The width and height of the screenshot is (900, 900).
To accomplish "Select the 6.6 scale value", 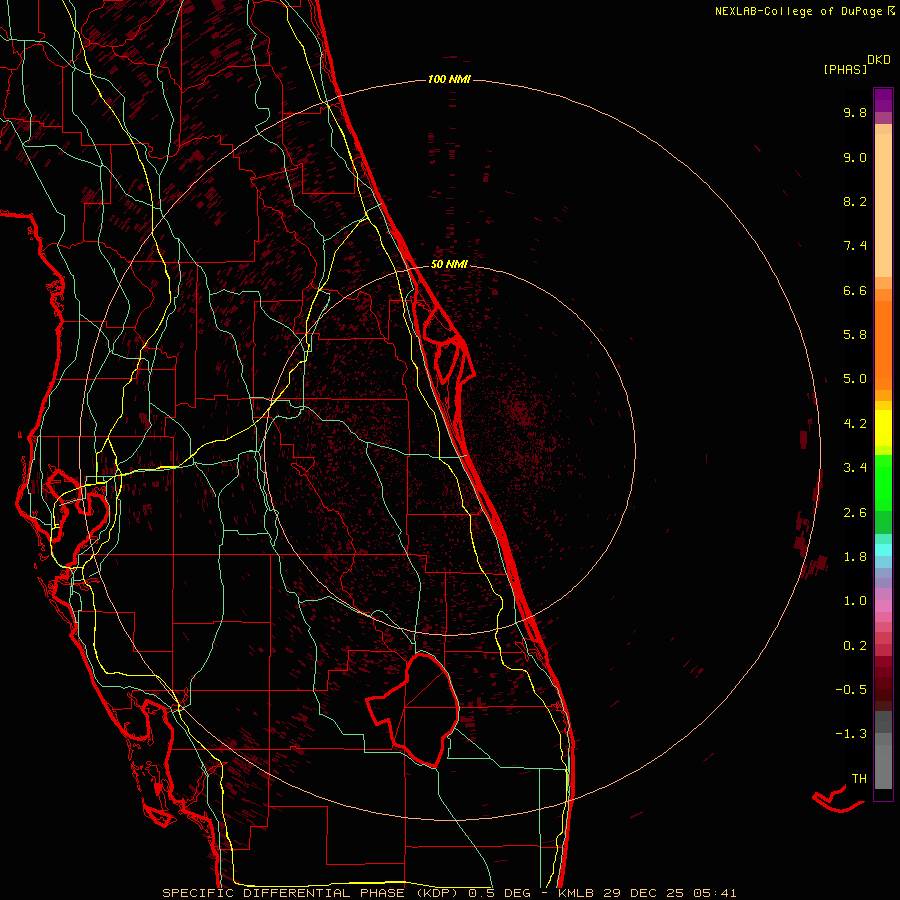I will point(855,290).
